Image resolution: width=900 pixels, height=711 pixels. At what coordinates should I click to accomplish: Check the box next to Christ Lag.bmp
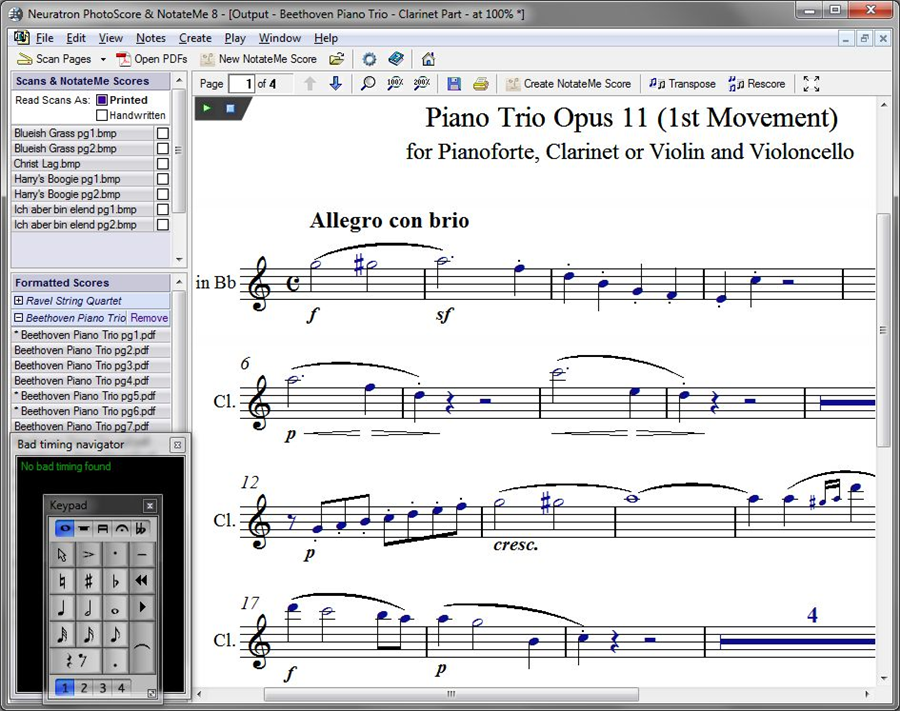pyautogui.click(x=163, y=164)
